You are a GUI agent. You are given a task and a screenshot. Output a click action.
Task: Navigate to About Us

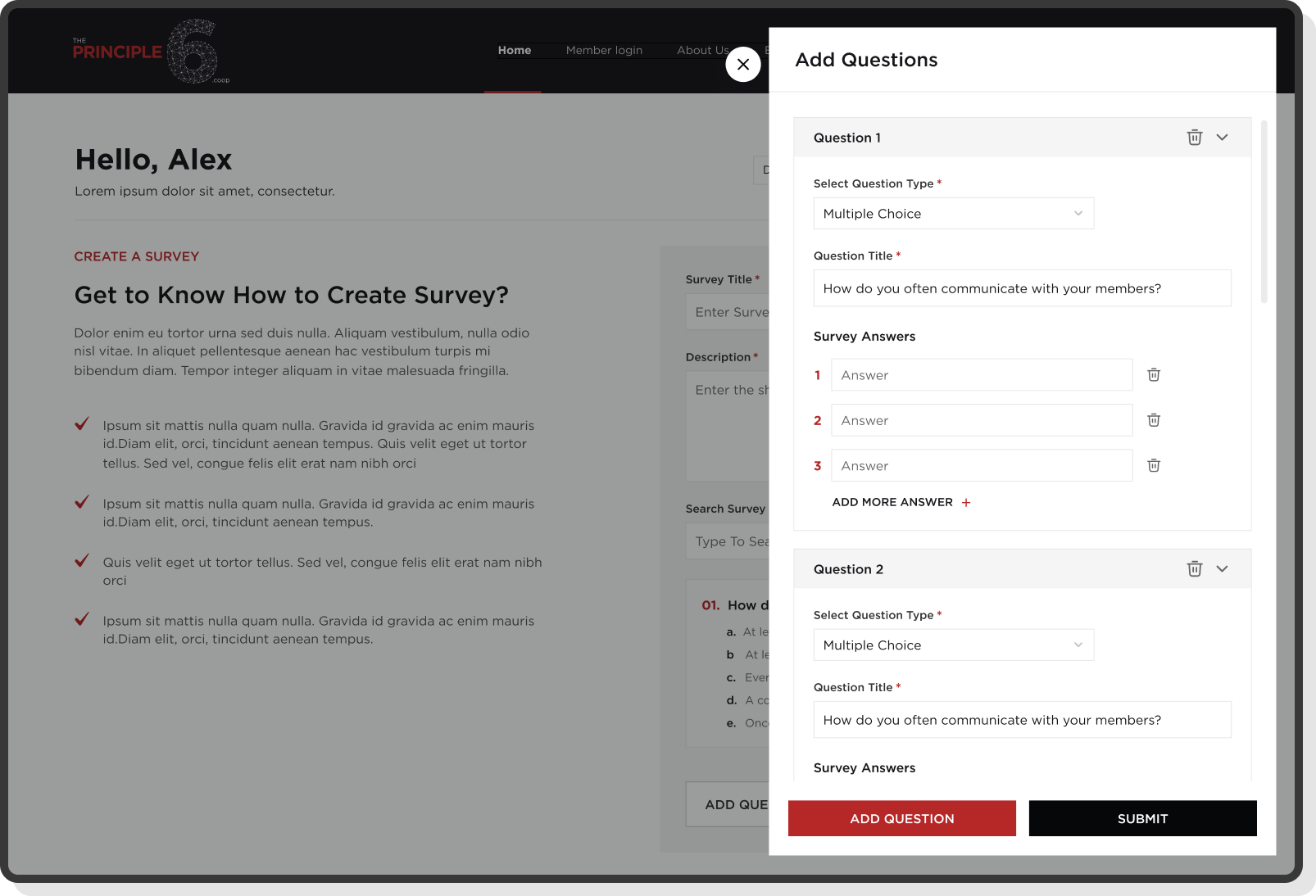coord(701,50)
